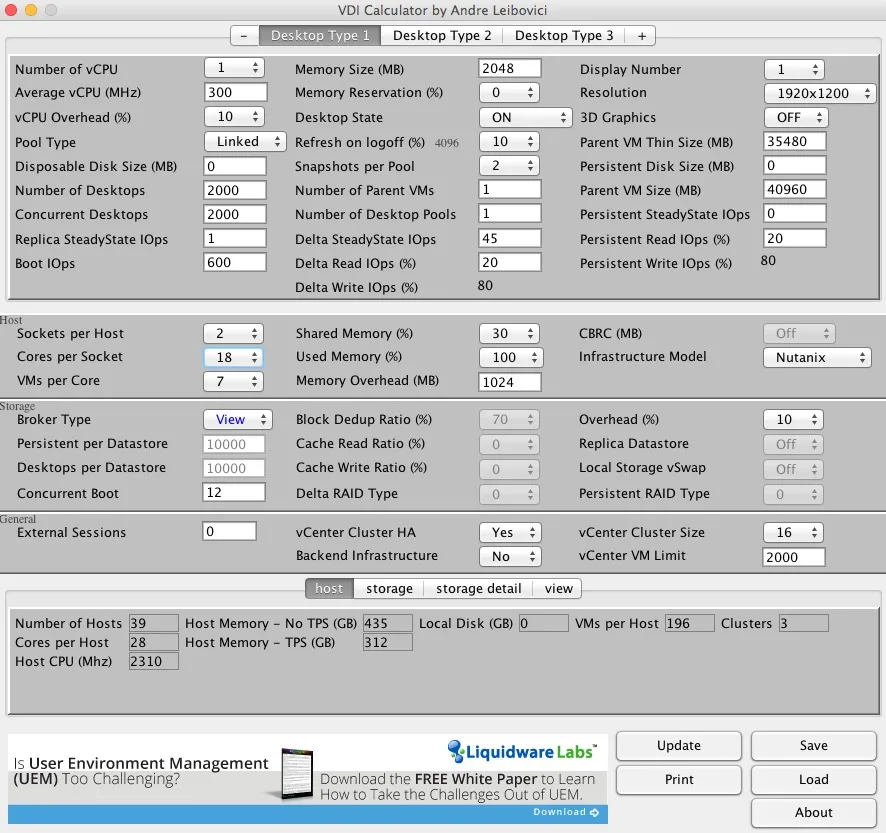Click the Download arrow in the banner
The height and width of the screenshot is (833, 886).
click(x=594, y=812)
